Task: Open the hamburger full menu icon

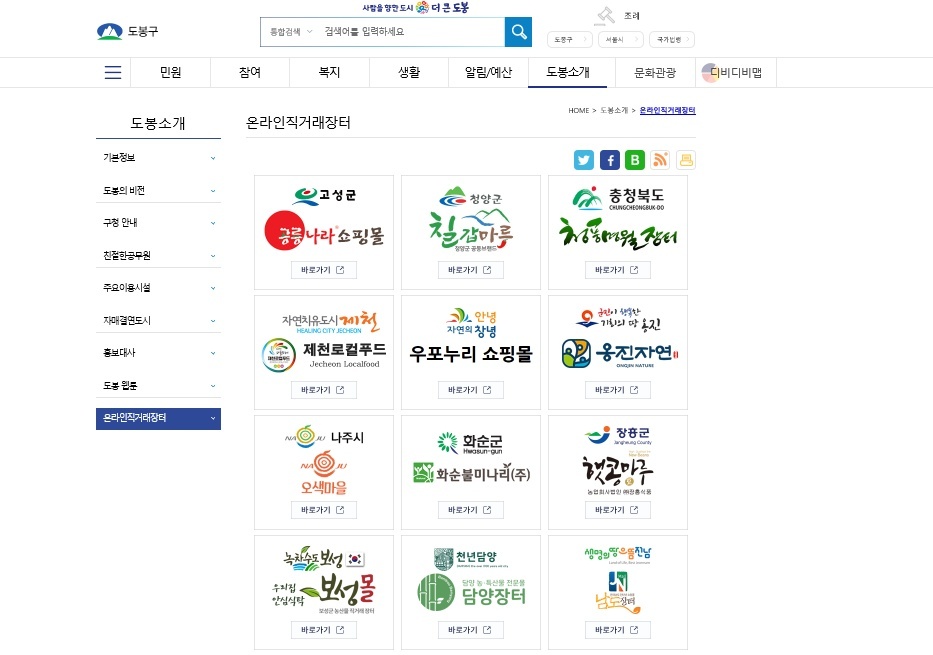Action: click(113, 73)
